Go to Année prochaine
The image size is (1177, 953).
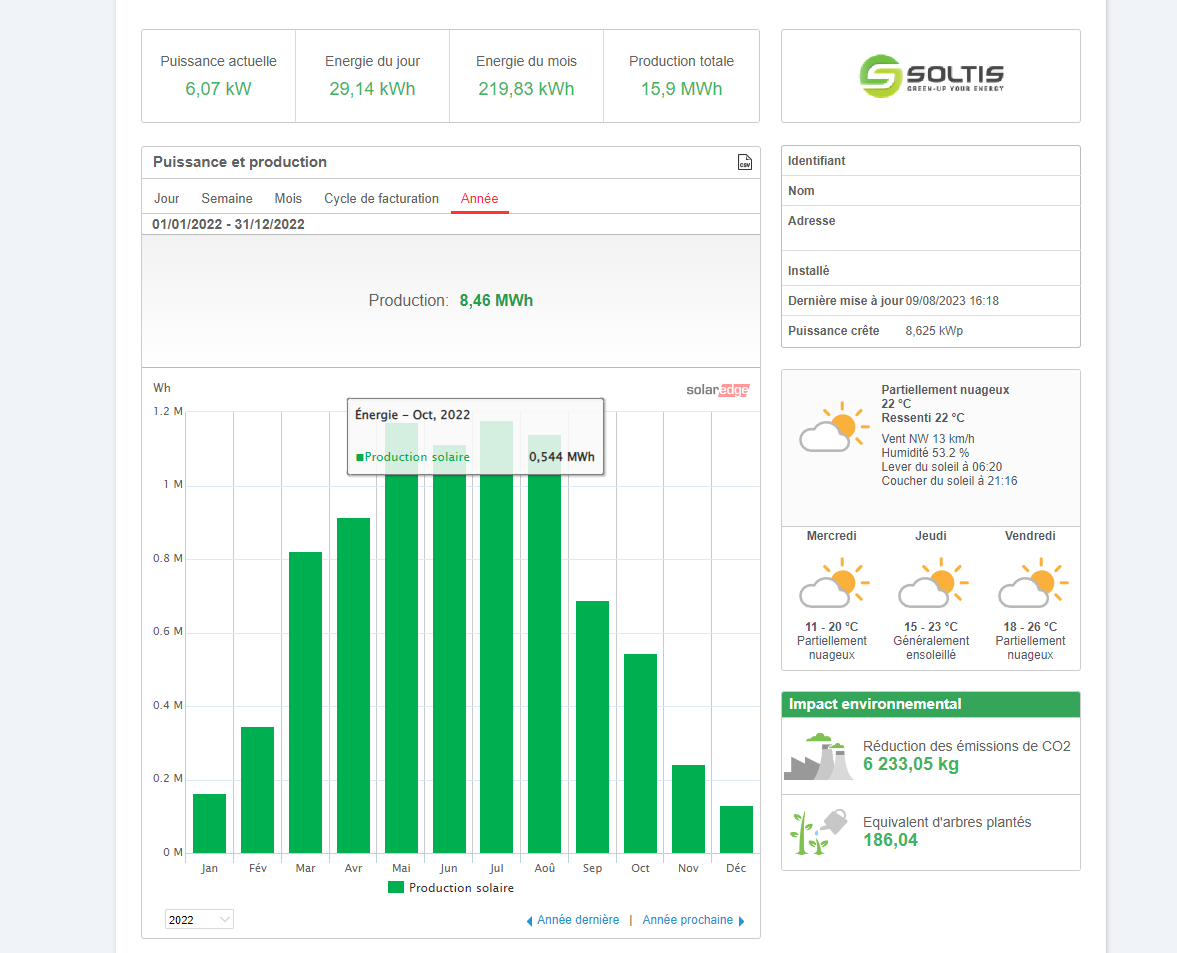pyautogui.click(x=688, y=920)
